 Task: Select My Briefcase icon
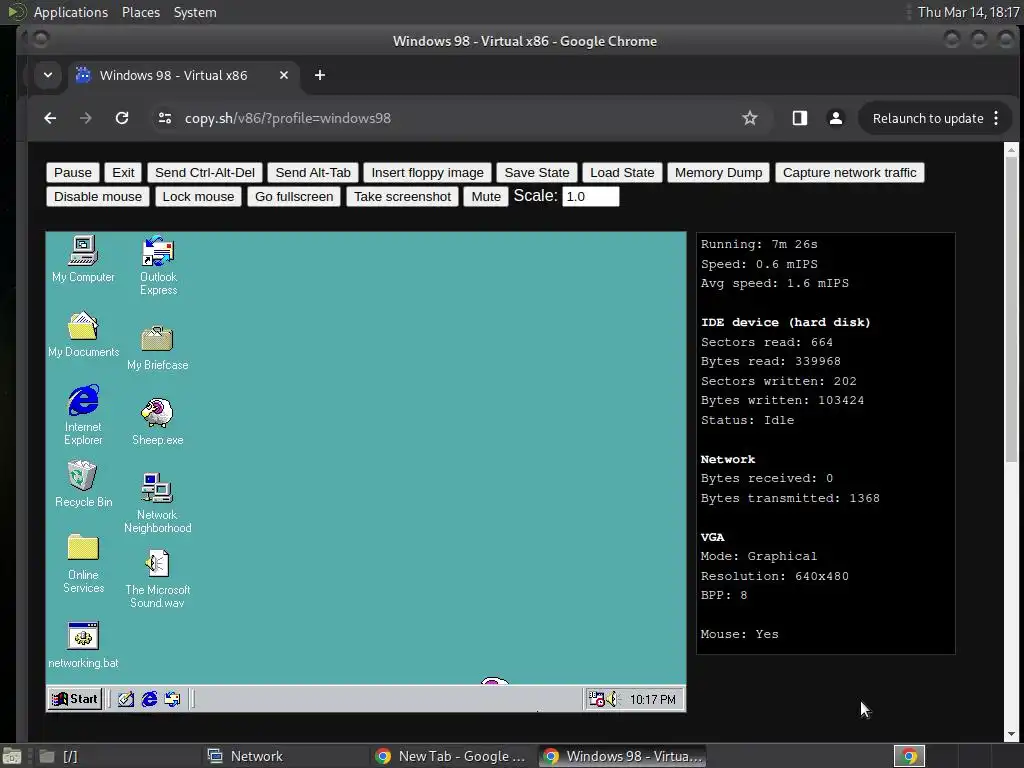point(157,347)
